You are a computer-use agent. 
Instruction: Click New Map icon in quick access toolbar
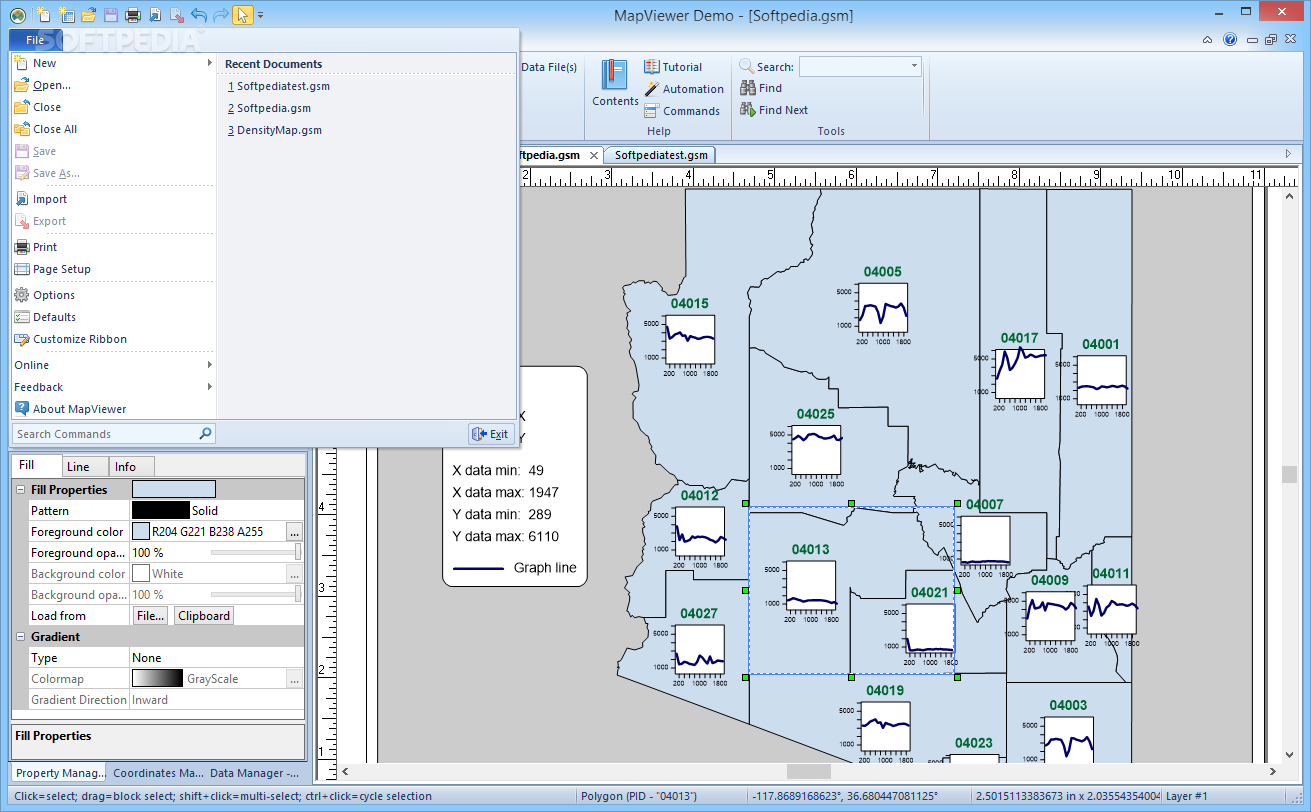[43, 14]
